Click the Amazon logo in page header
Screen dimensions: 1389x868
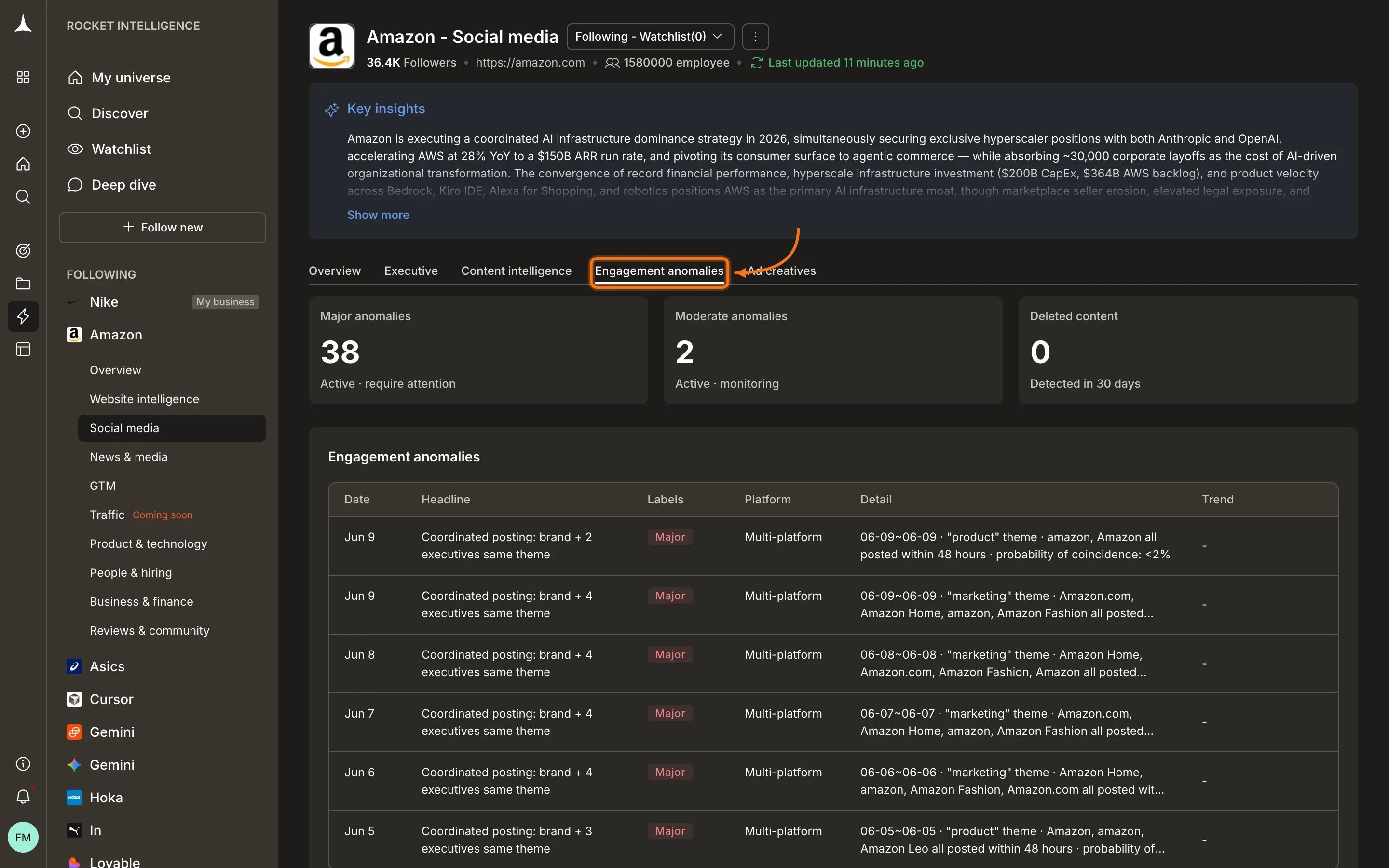(x=331, y=46)
